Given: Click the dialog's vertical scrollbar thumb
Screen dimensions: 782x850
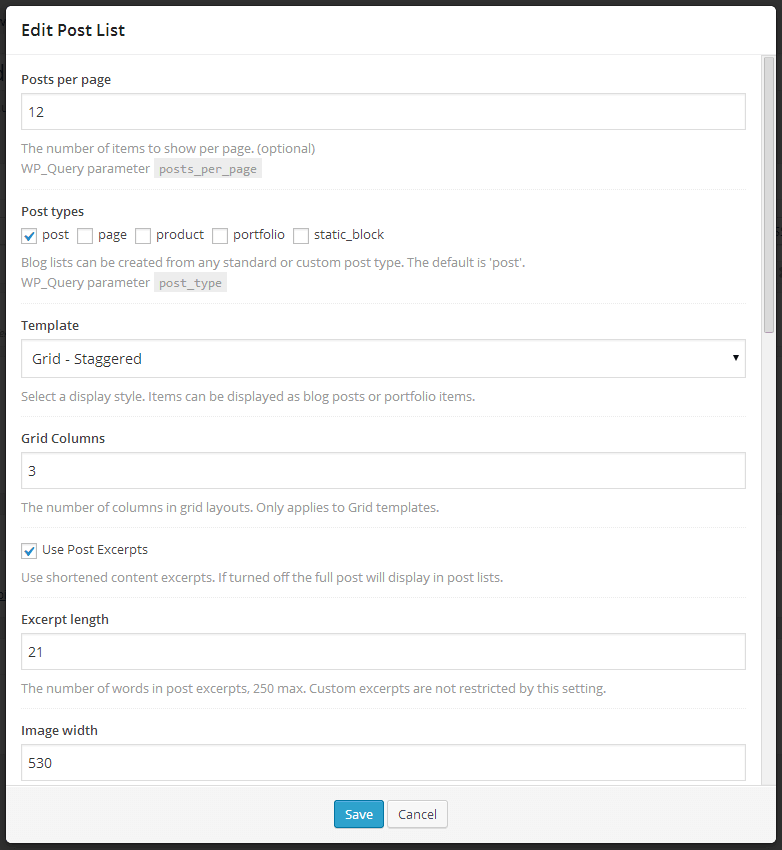Looking at the screenshot, I should (x=768, y=195).
